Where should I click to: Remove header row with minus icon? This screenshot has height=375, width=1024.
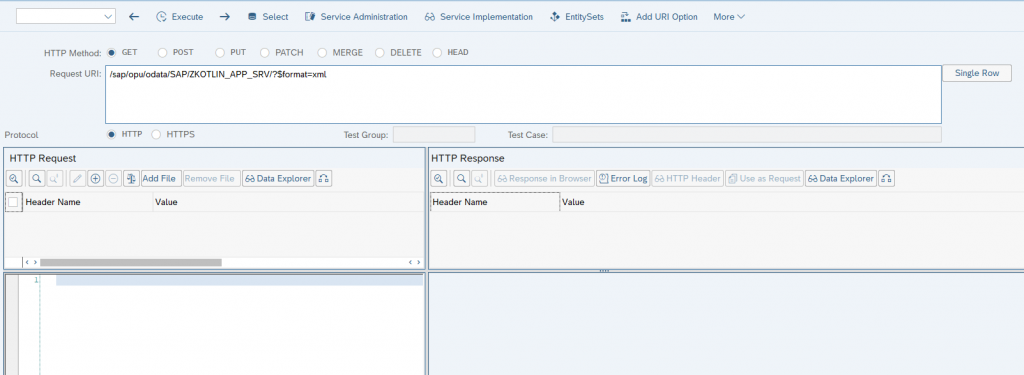113,178
